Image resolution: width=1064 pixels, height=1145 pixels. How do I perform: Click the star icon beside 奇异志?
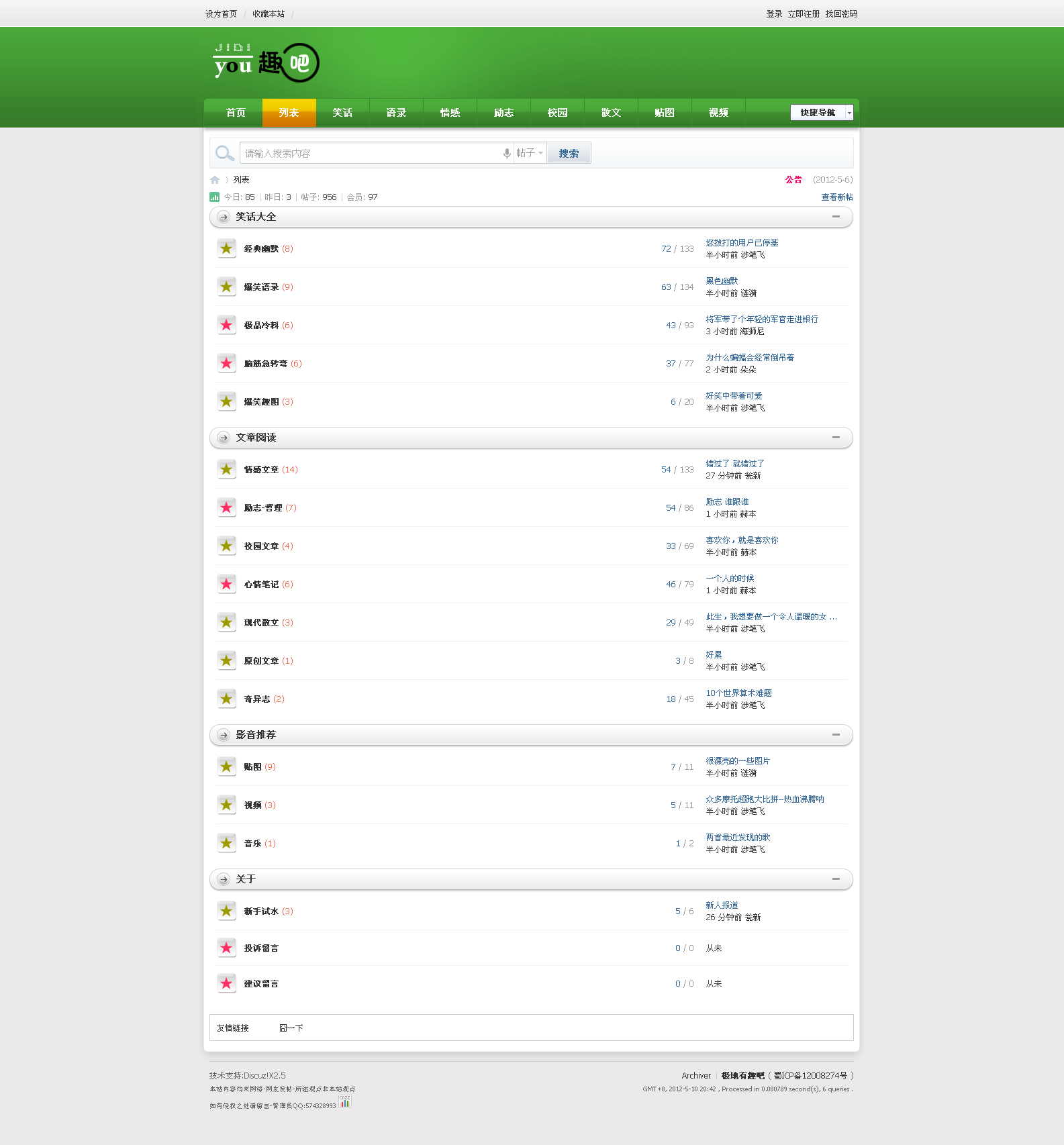tap(226, 699)
